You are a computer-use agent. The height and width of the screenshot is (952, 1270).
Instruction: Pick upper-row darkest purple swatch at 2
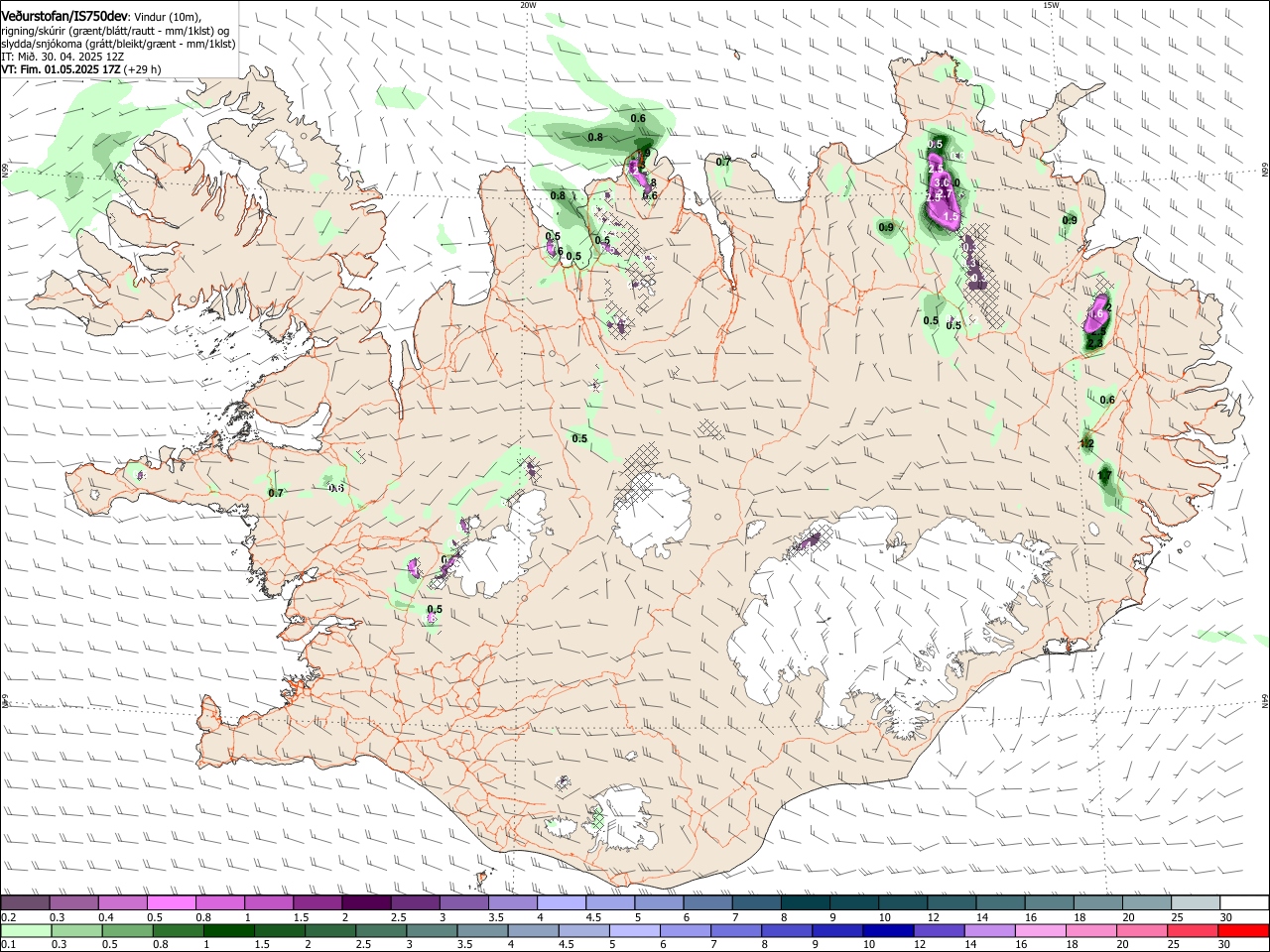pos(367,903)
